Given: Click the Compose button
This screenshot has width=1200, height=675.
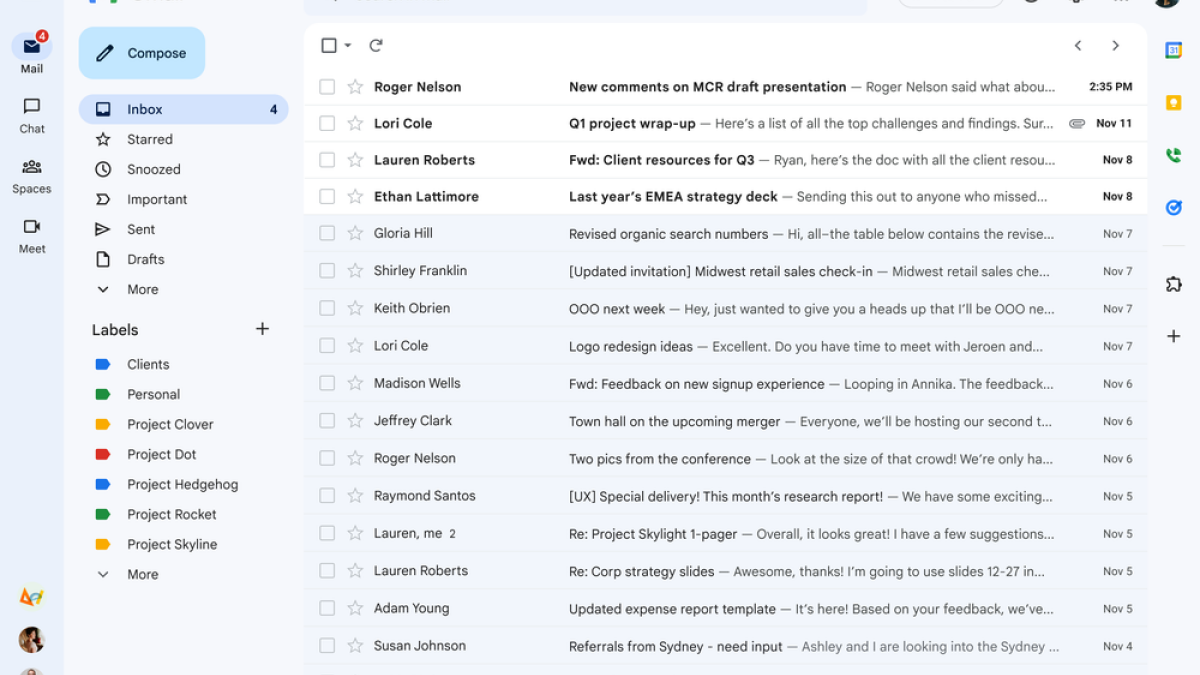Looking at the screenshot, I should [x=142, y=53].
